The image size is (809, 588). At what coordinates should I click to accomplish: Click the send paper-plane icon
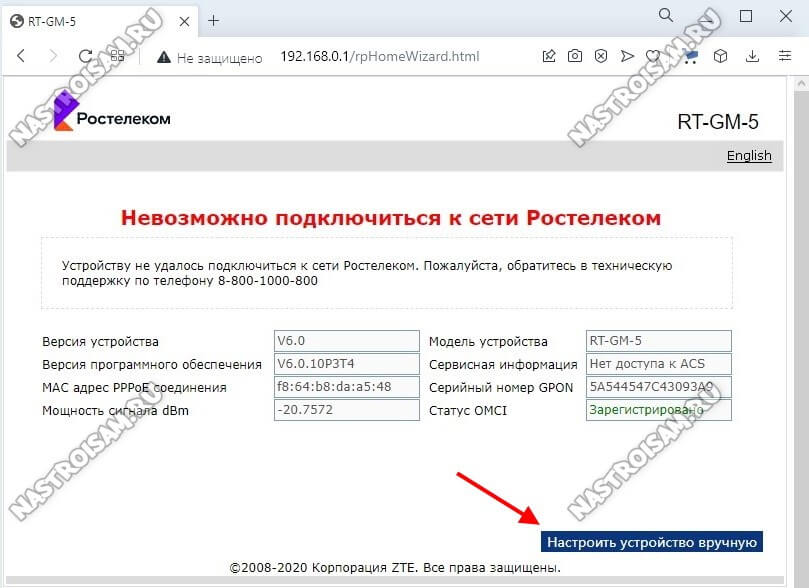[627, 57]
